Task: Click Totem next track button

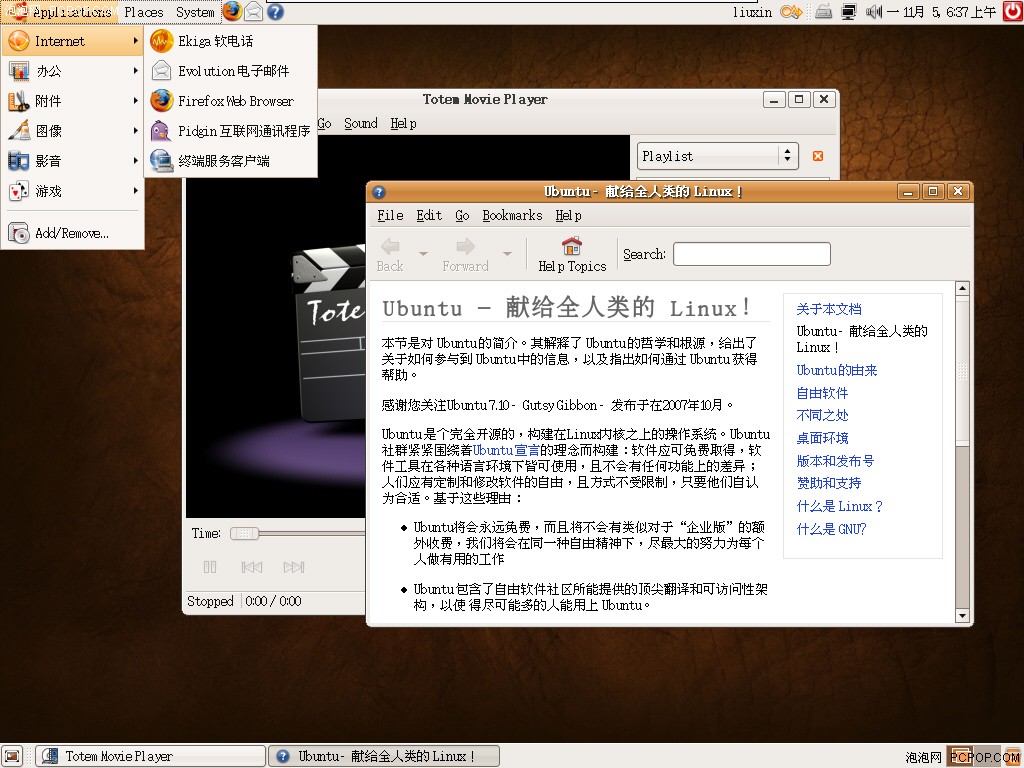Action: (294, 567)
